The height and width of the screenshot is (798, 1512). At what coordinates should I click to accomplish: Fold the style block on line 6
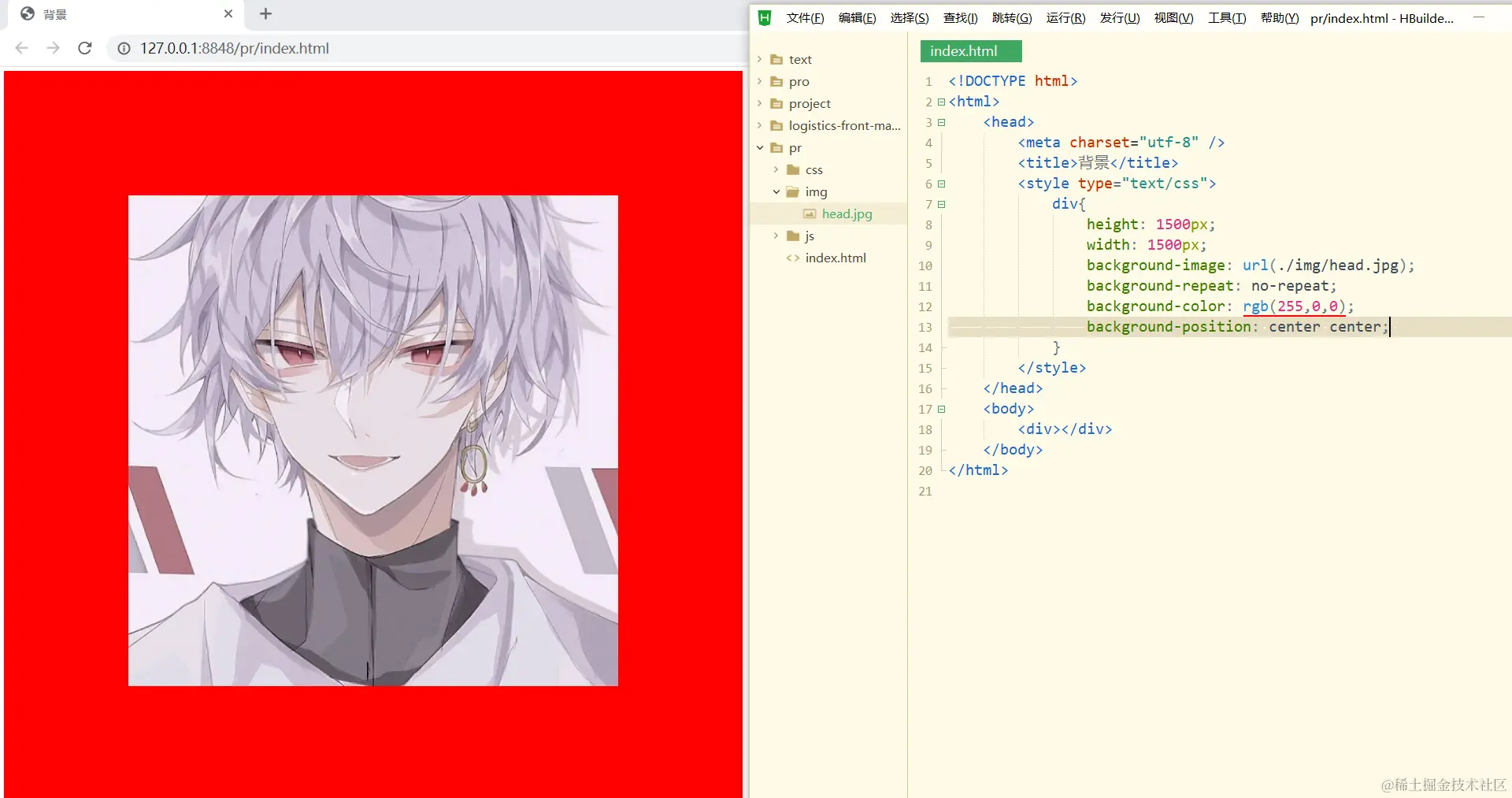(941, 184)
